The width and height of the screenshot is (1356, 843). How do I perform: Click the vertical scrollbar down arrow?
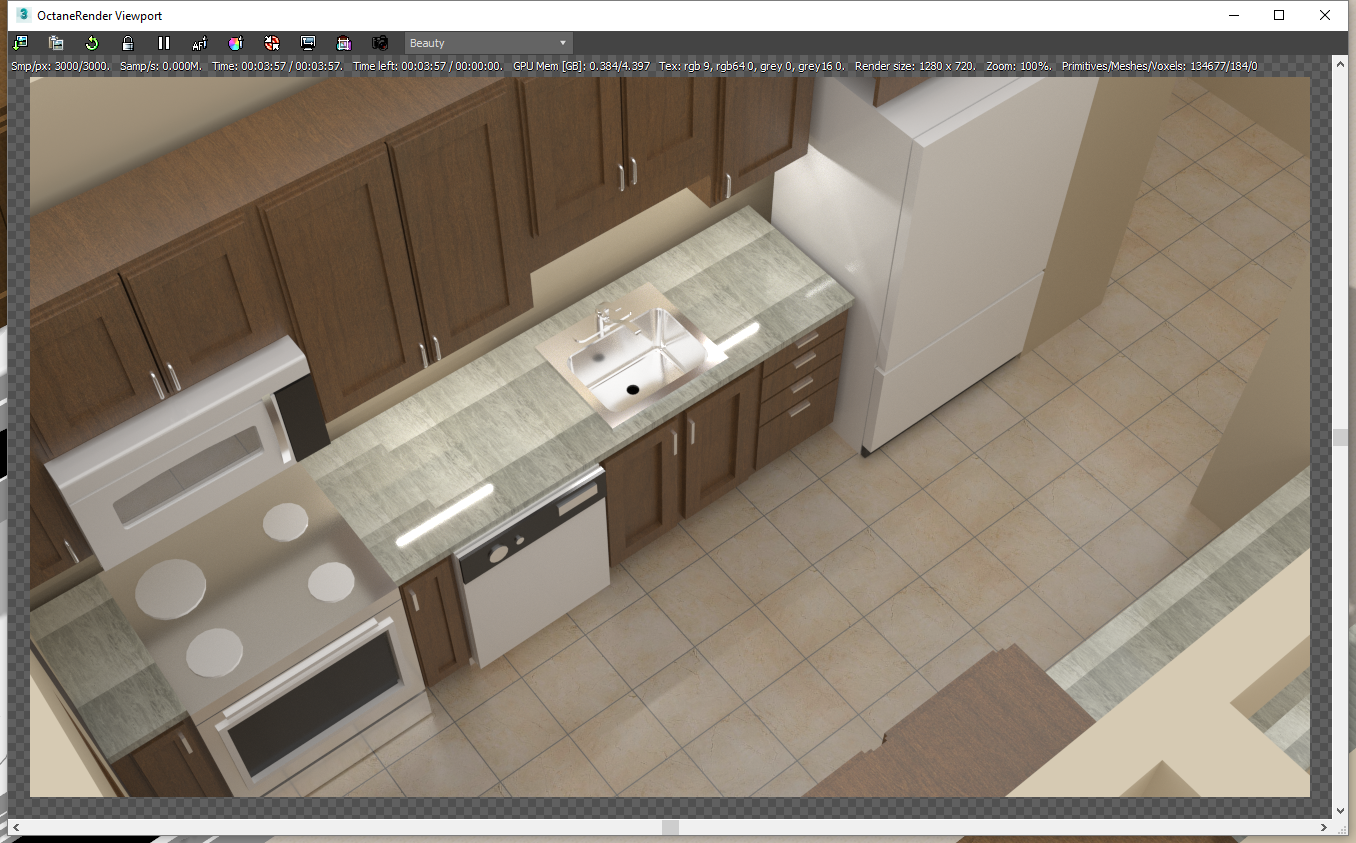tap(1340, 811)
